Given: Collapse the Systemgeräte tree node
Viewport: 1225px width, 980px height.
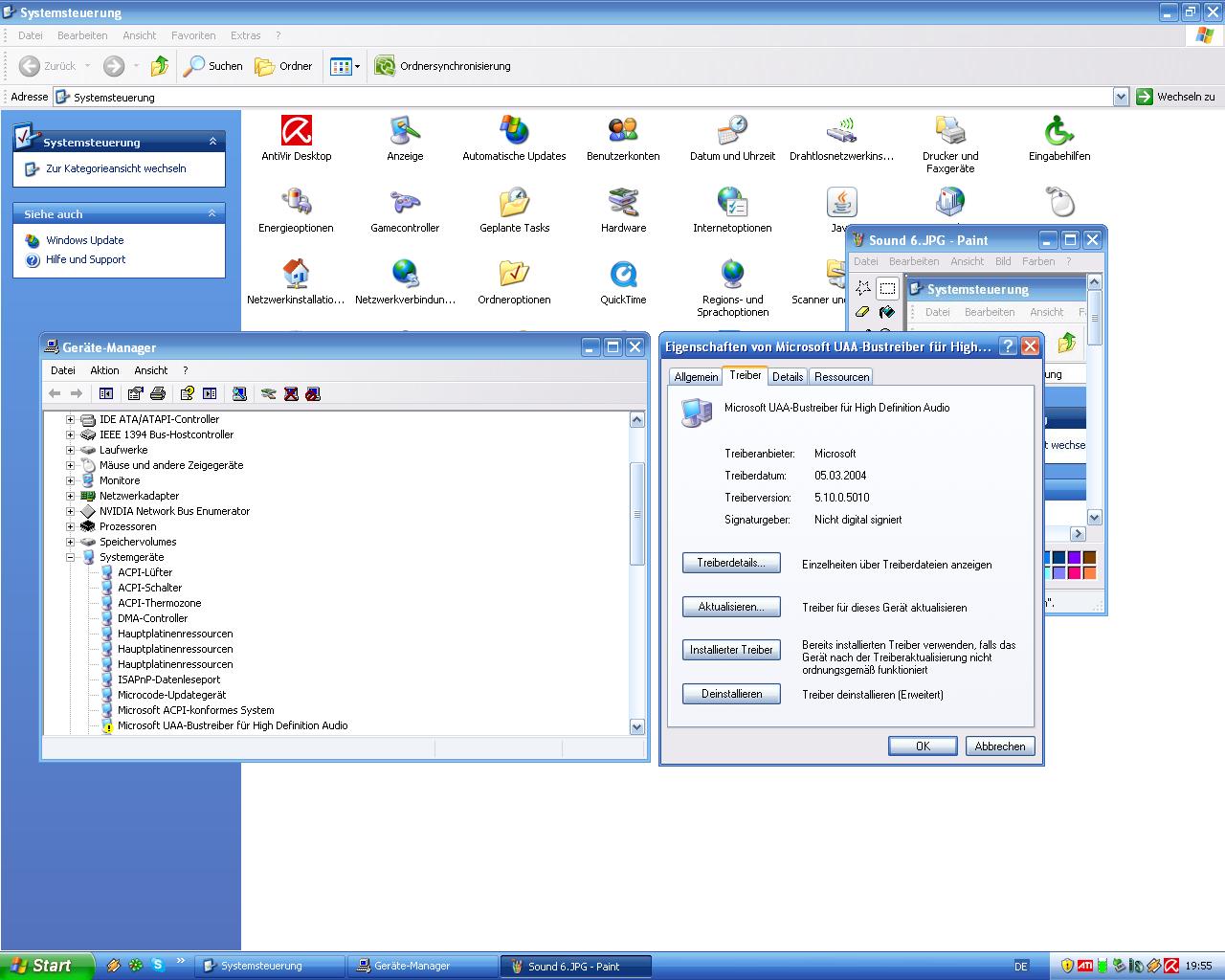Looking at the screenshot, I should 70,557.
